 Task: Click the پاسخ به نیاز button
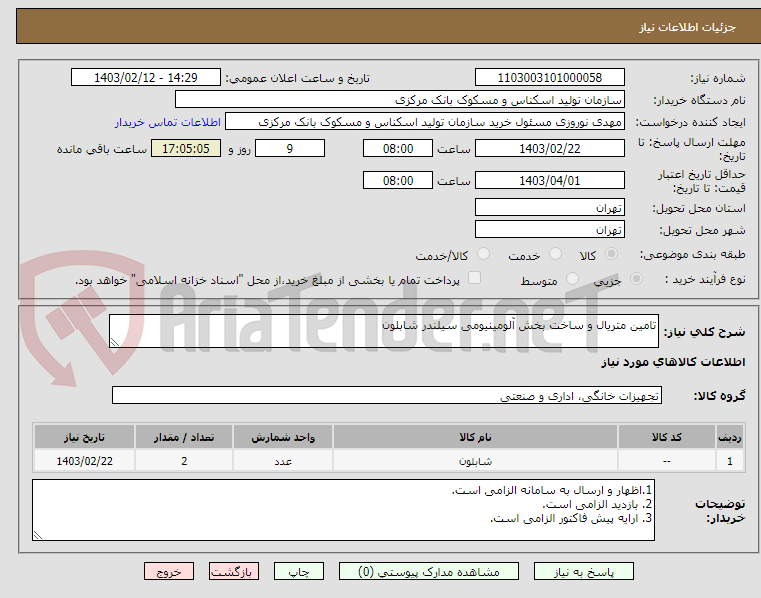point(583,571)
